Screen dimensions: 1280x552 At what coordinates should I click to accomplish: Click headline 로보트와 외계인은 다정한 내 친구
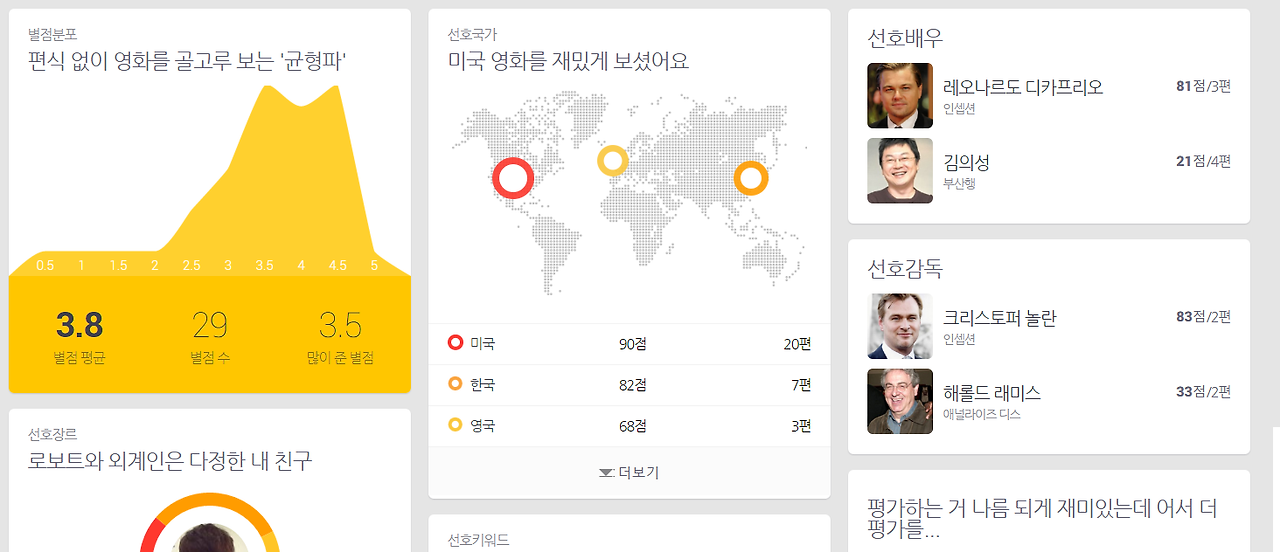coord(170,461)
